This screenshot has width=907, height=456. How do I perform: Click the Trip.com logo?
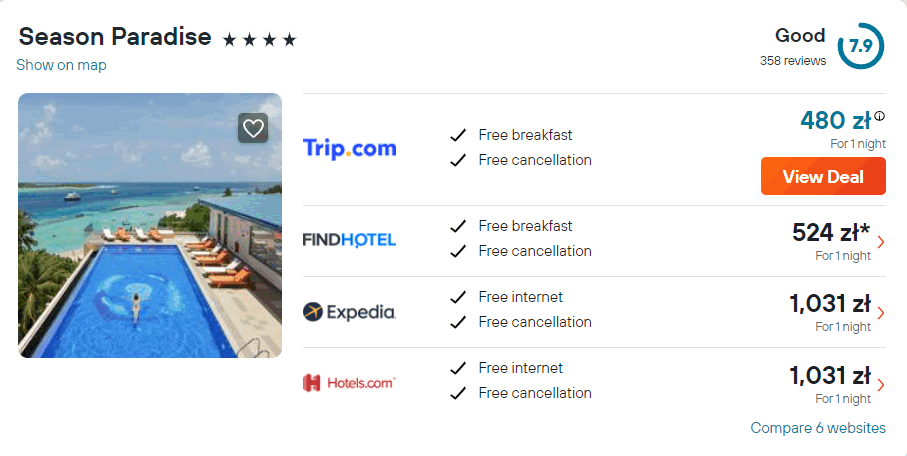pos(349,148)
